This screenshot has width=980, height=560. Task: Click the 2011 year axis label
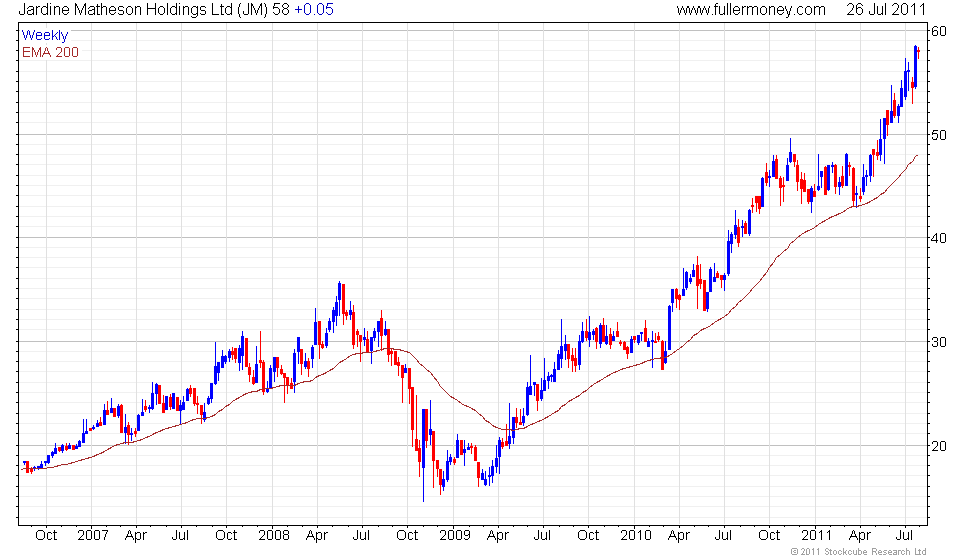click(x=816, y=535)
